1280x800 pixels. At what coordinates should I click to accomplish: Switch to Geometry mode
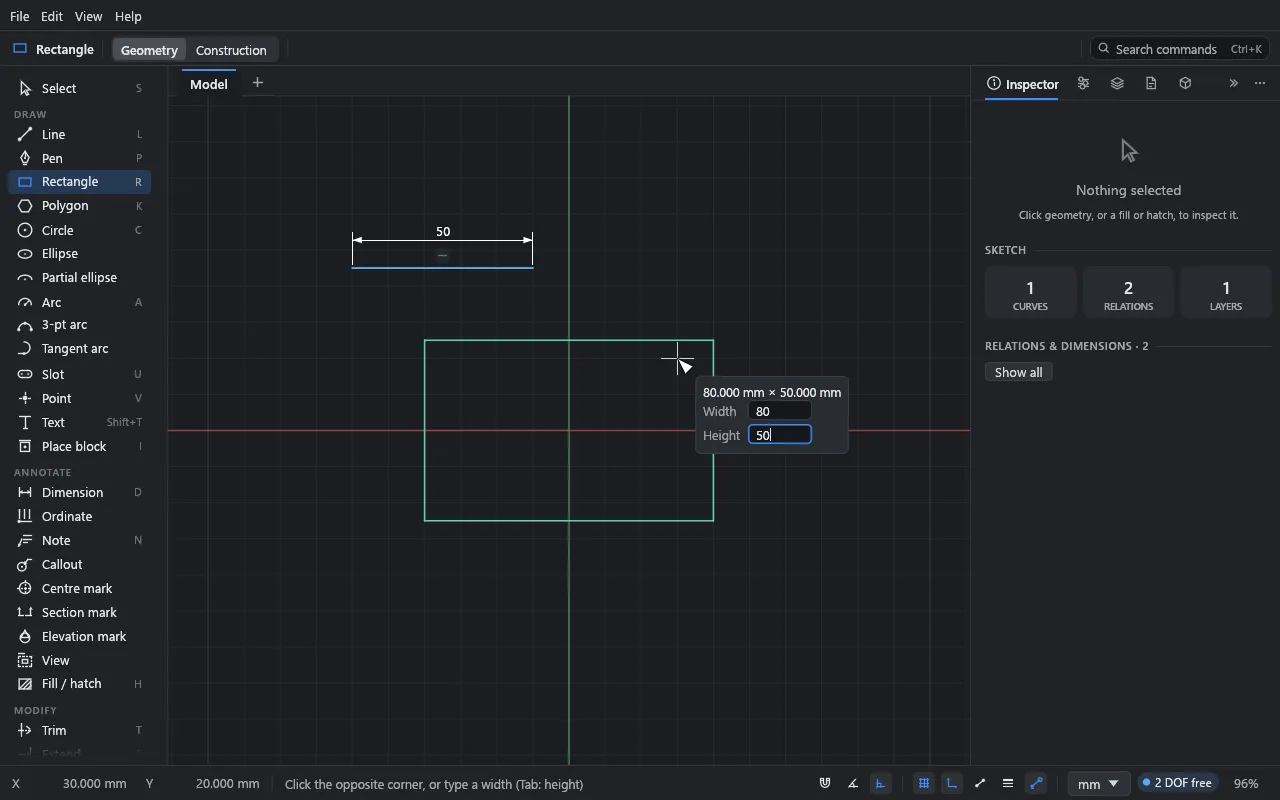tap(149, 50)
